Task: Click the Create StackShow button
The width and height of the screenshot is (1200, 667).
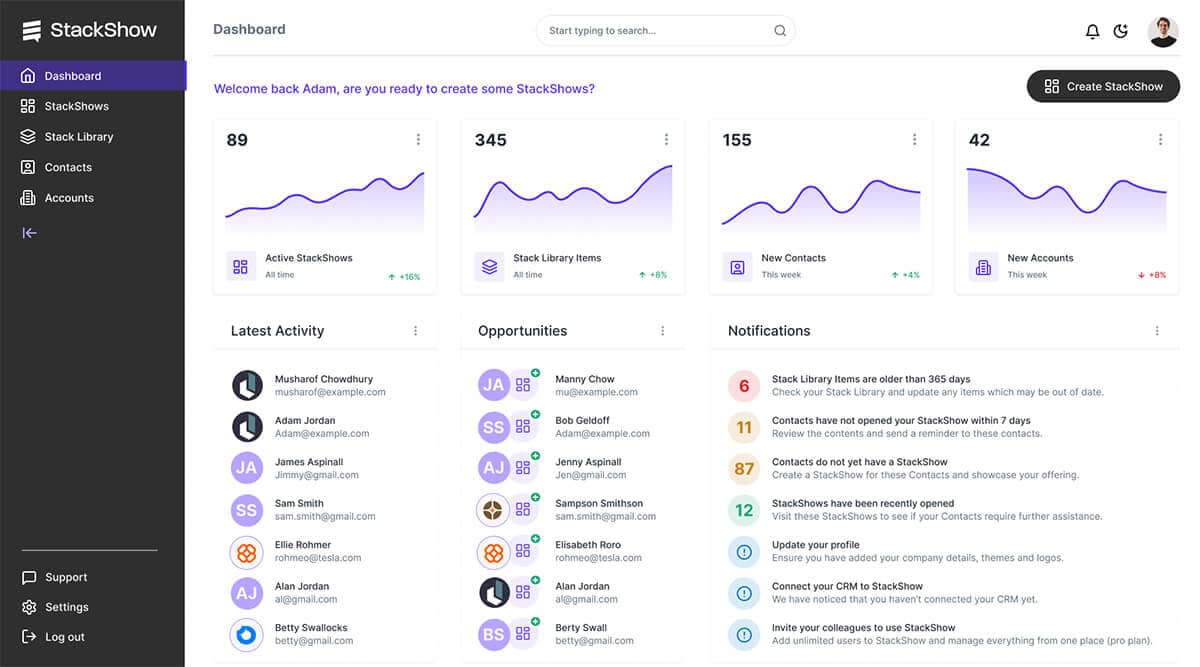Action: [1103, 86]
